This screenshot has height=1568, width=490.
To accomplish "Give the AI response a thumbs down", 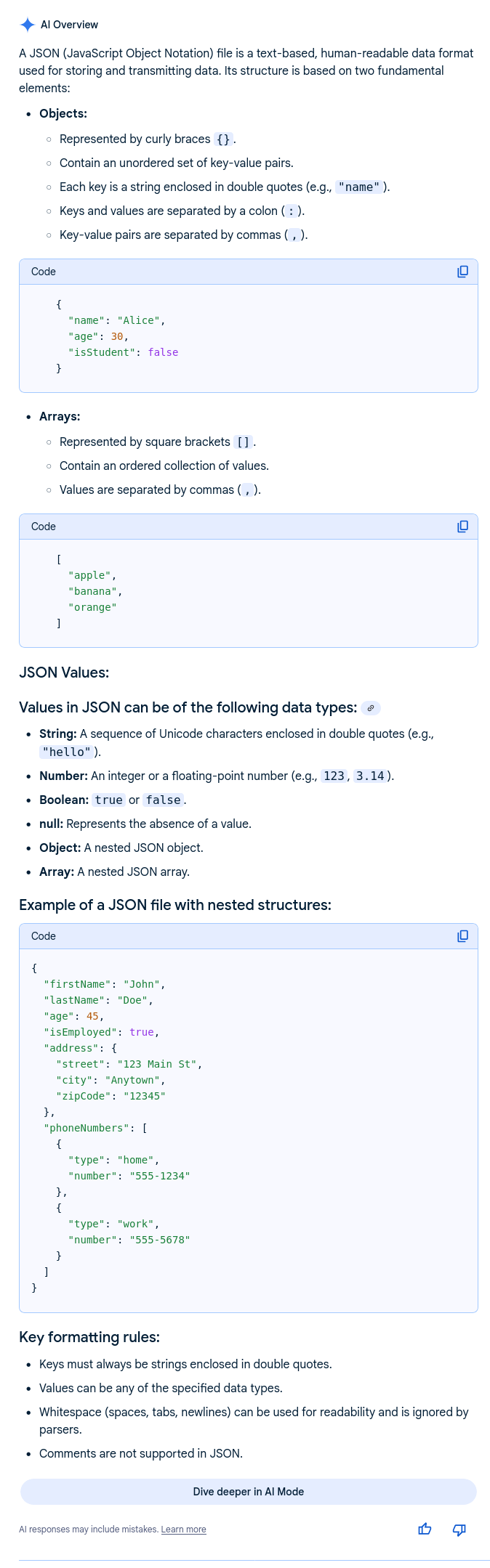I will (x=459, y=1530).
